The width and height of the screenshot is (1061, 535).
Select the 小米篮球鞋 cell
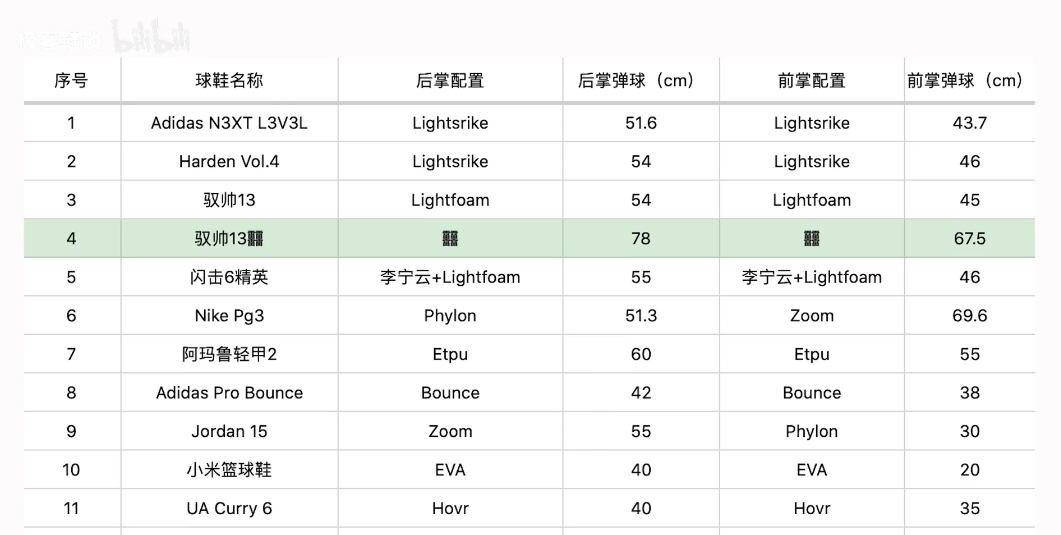(229, 470)
